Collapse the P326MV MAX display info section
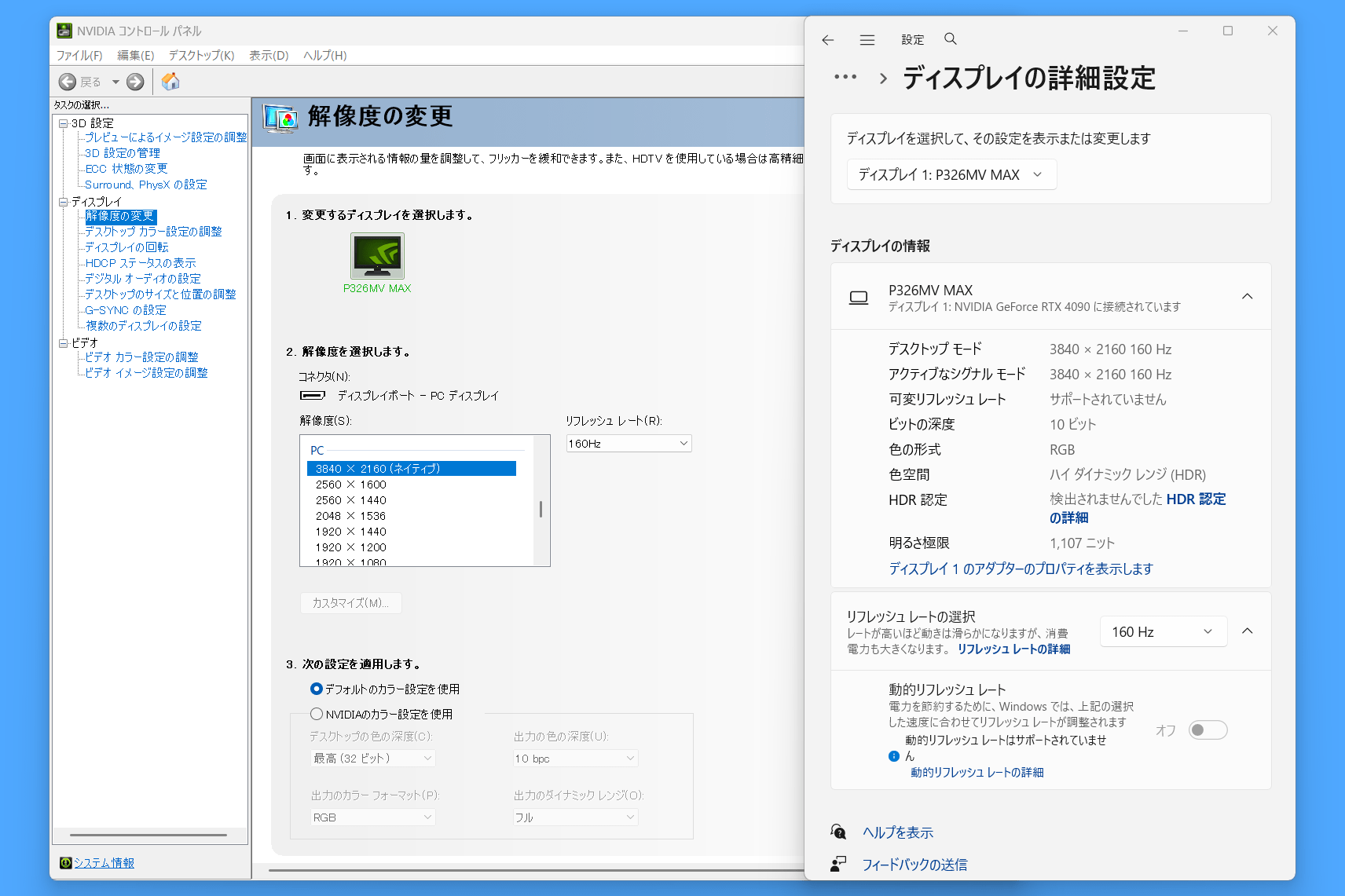 [1247, 297]
